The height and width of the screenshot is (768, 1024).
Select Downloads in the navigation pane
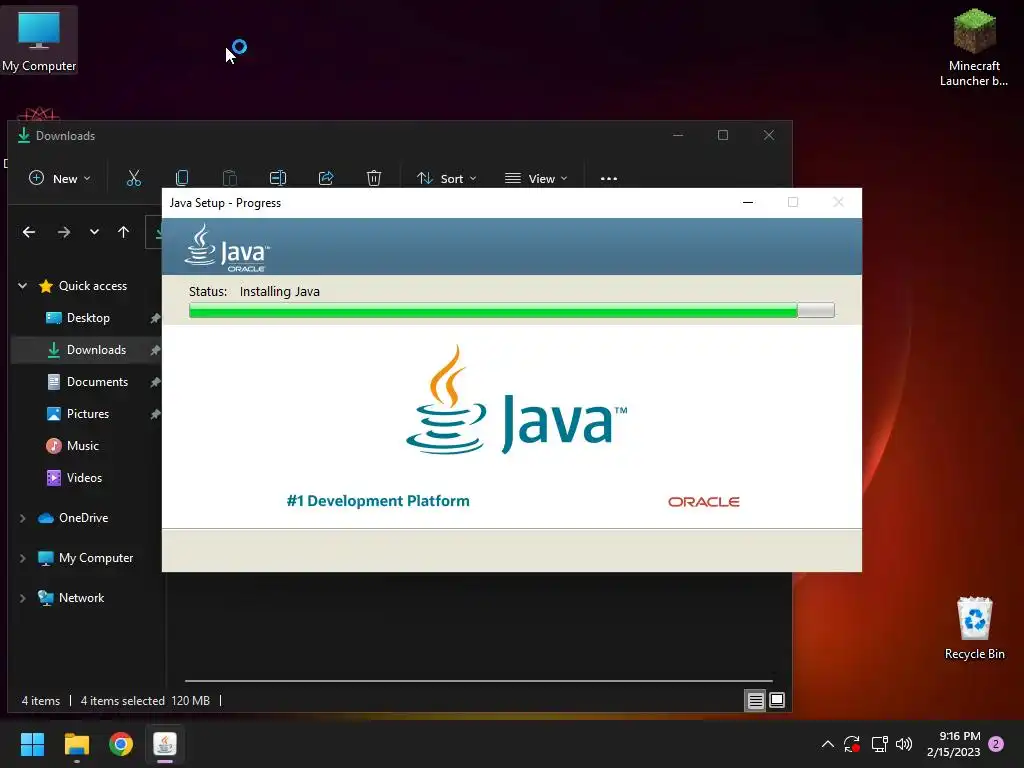[x=87, y=350]
